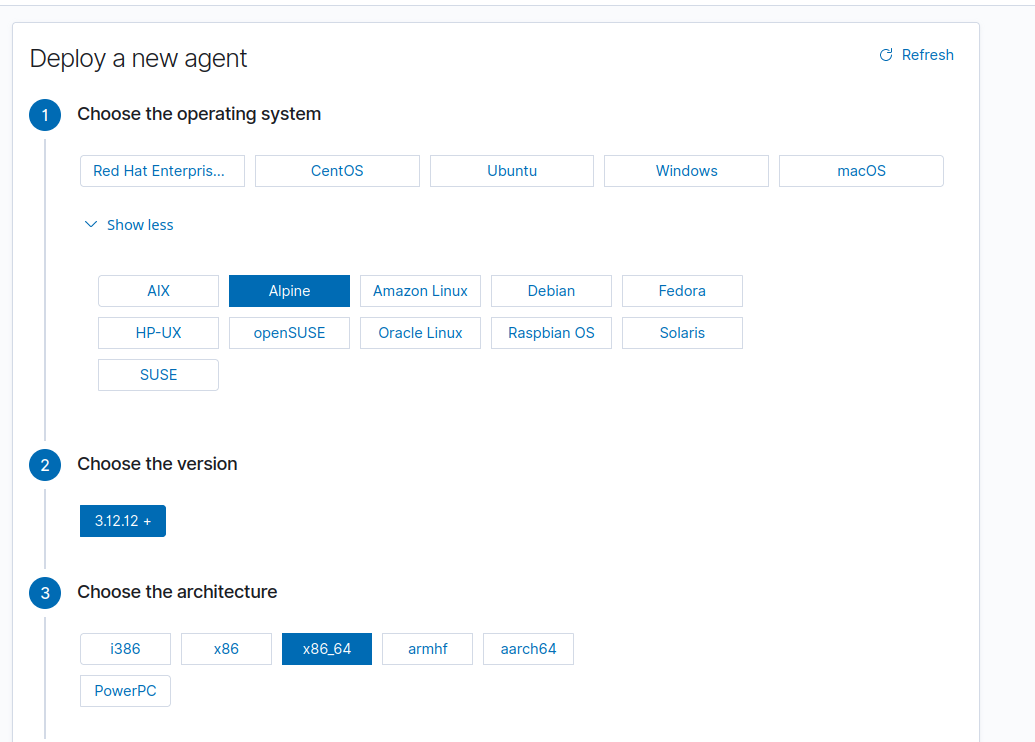Select HP-UX from the list
The image size is (1035, 742).
[158, 332]
